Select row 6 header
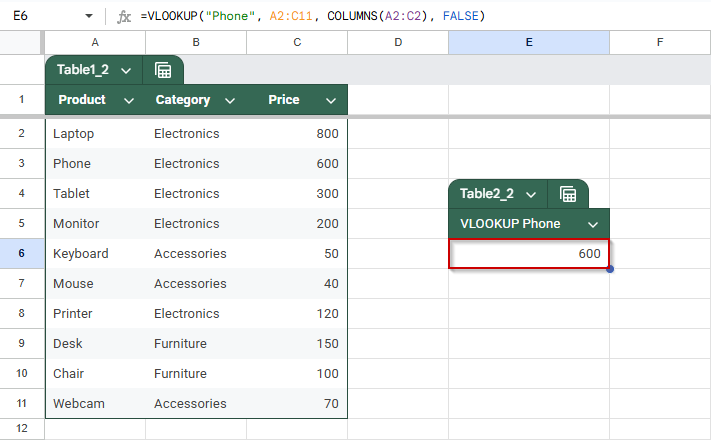 pos(22,253)
